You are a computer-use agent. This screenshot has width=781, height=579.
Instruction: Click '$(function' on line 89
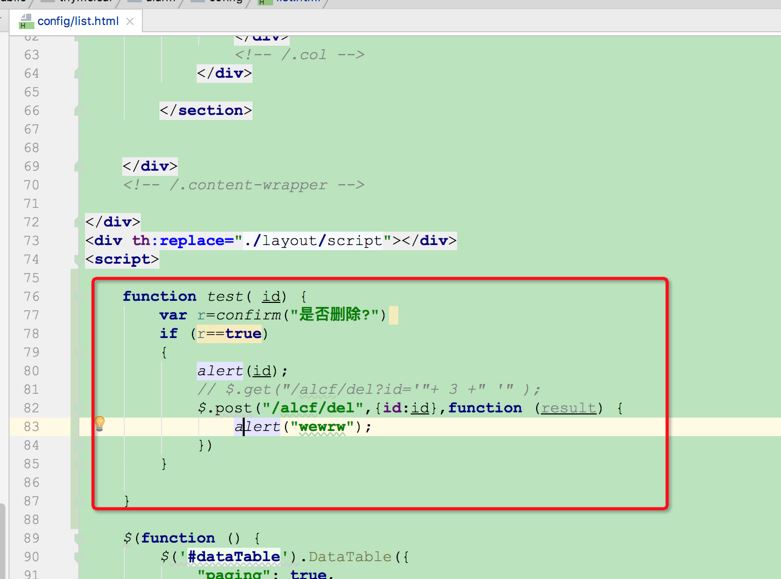[169, 538]
